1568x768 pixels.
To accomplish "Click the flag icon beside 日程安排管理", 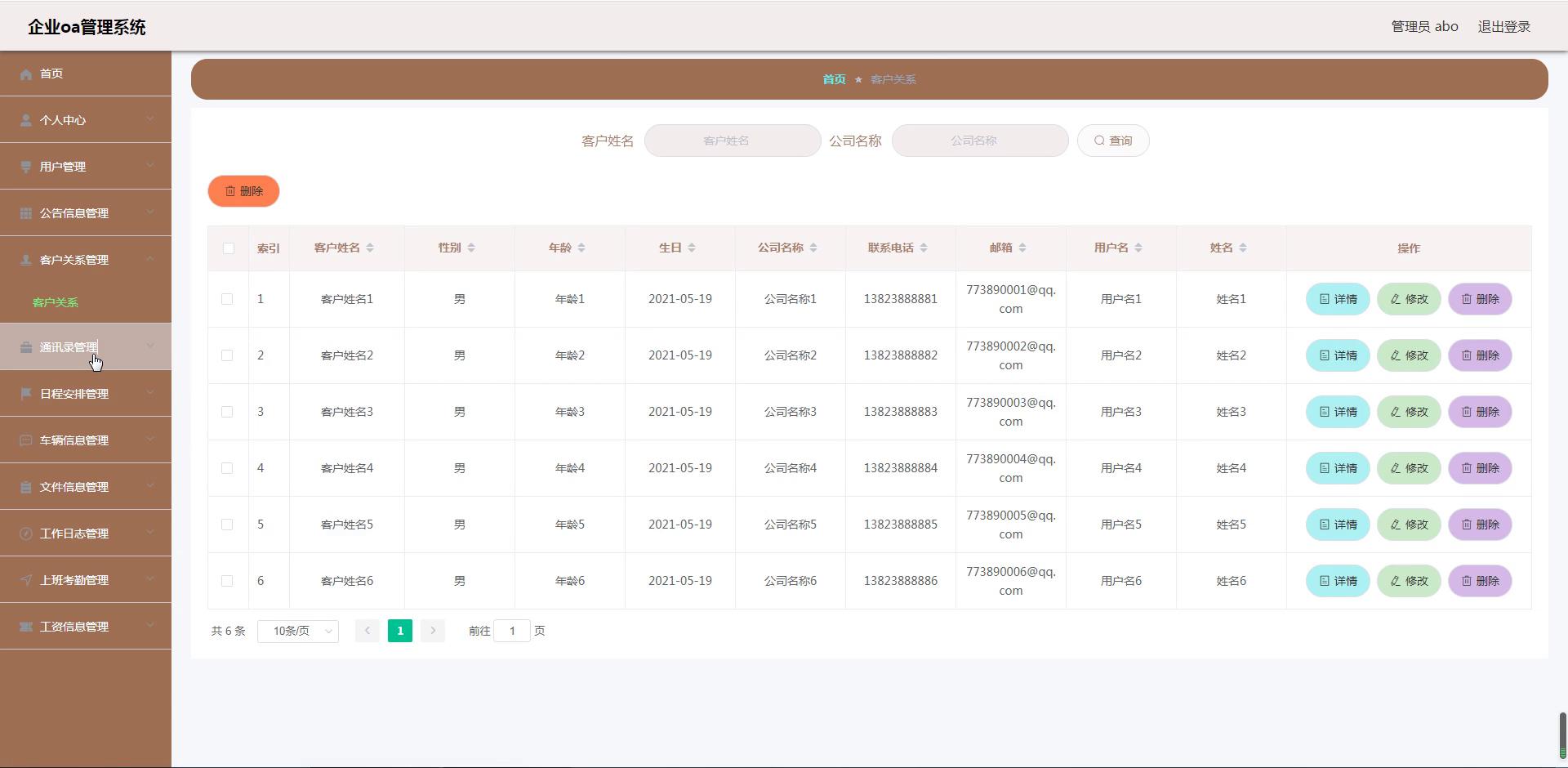I will pos(26,394).
